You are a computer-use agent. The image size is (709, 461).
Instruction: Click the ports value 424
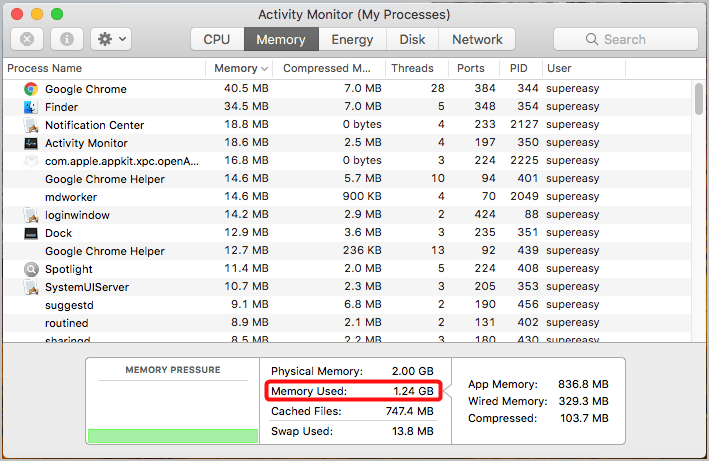(x=485, y=214)
